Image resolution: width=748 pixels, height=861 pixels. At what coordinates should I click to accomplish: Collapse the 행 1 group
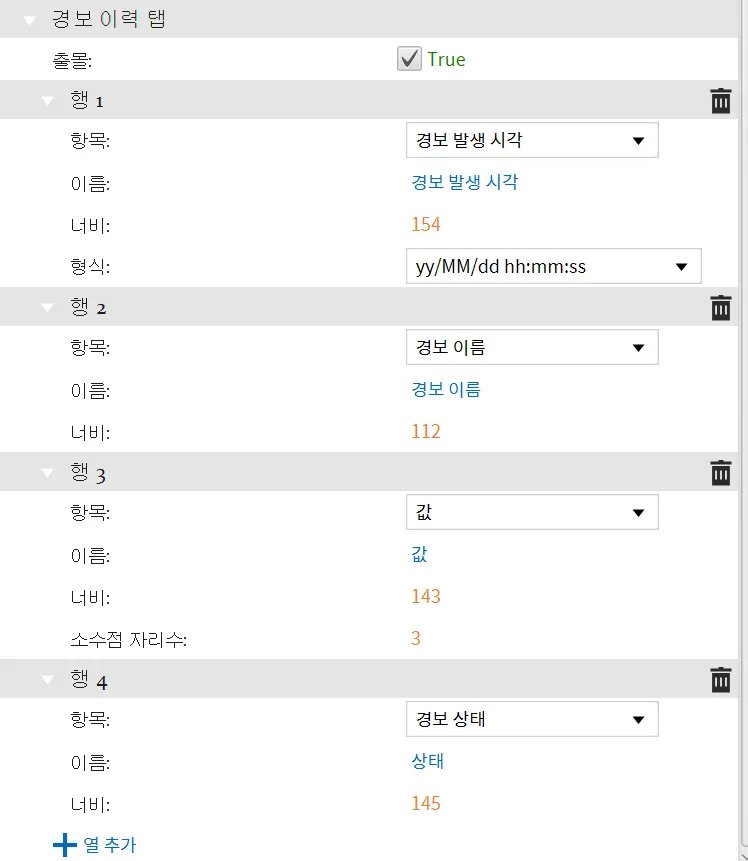coord(48,101)
